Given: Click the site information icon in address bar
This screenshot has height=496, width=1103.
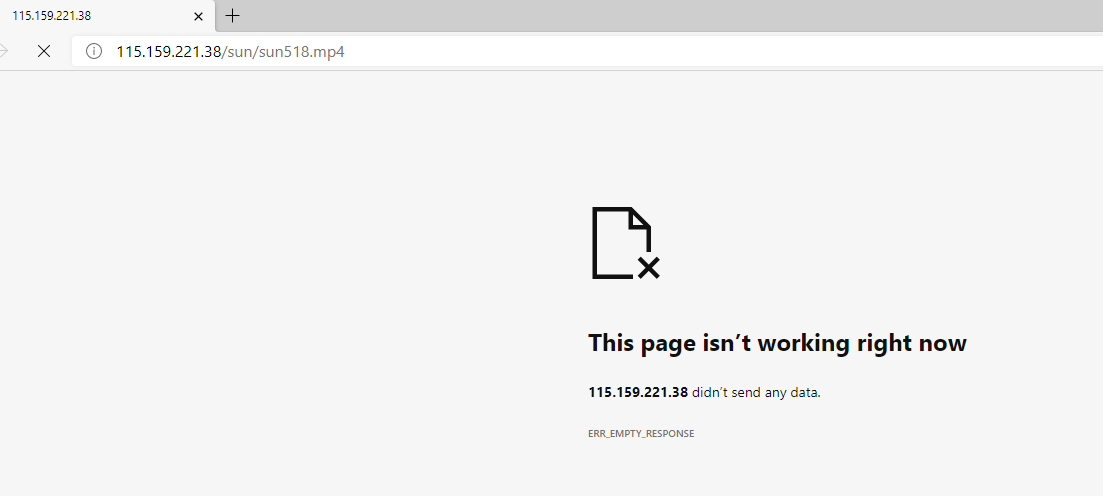Looking at the screenshot, I should [94, 51].
